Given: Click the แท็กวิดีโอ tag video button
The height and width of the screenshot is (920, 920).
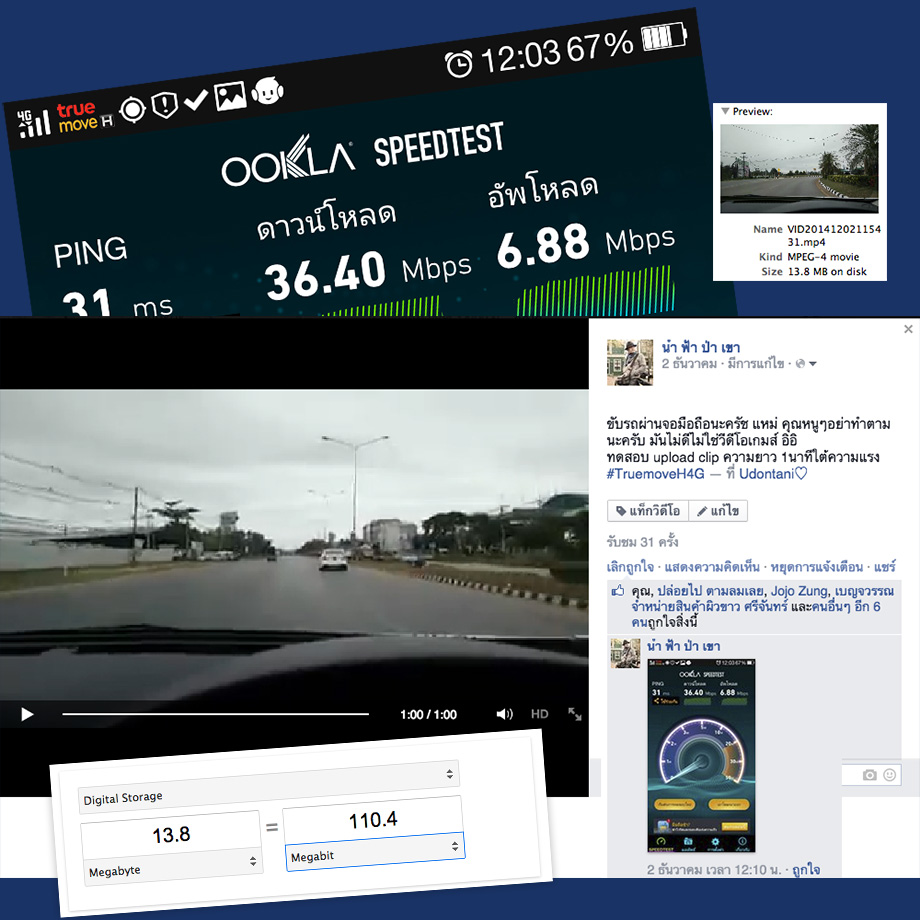Looking at the screenshot, I should pyautogui.click(x=648, y=511).
